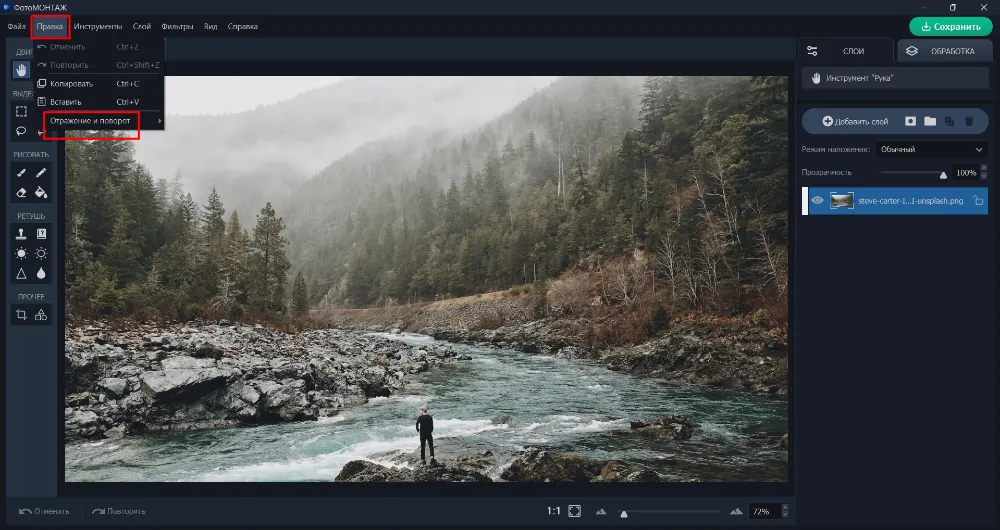
Task: Select the Brush tool
Action: 21,173
